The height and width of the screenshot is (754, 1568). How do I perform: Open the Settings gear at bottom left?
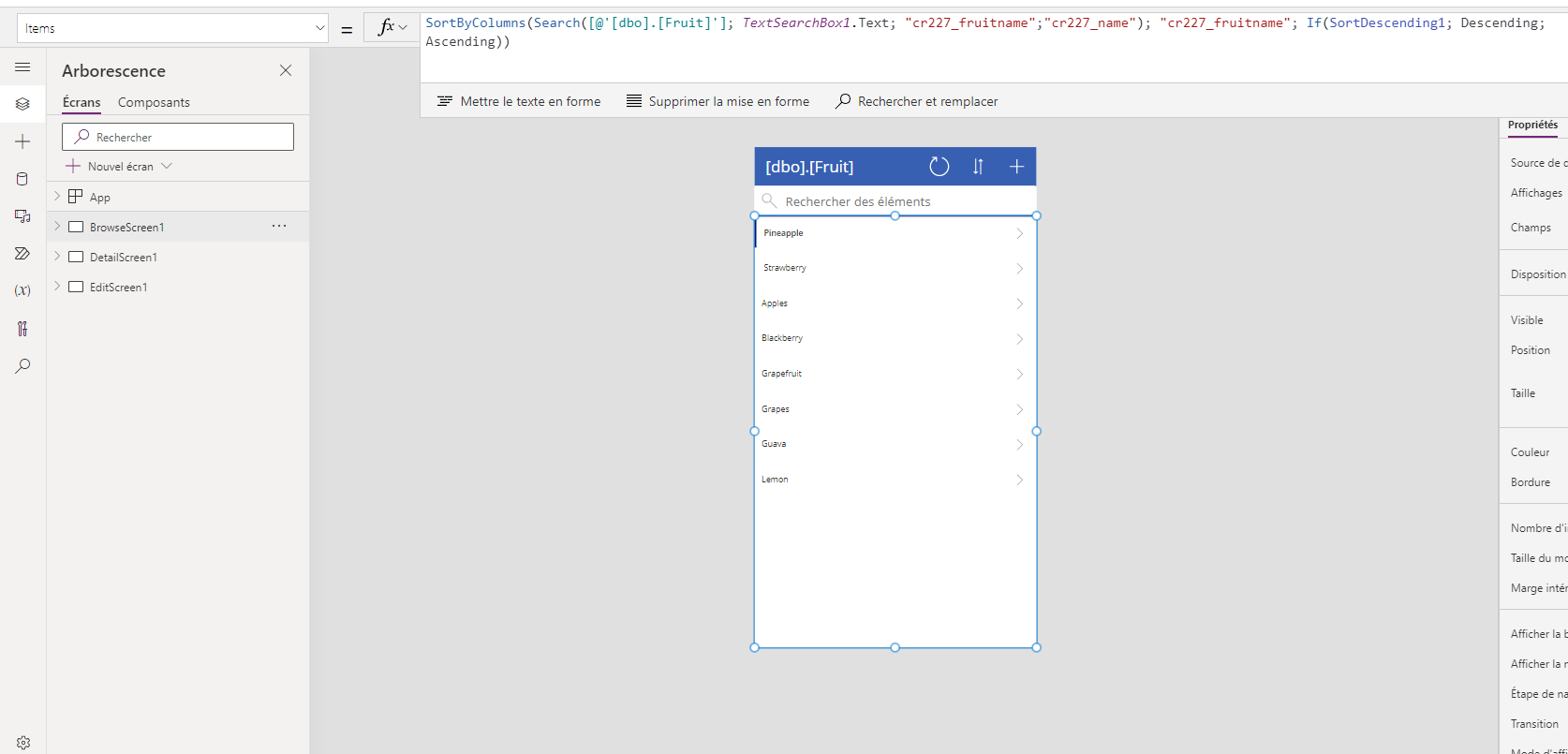point(22,743)
